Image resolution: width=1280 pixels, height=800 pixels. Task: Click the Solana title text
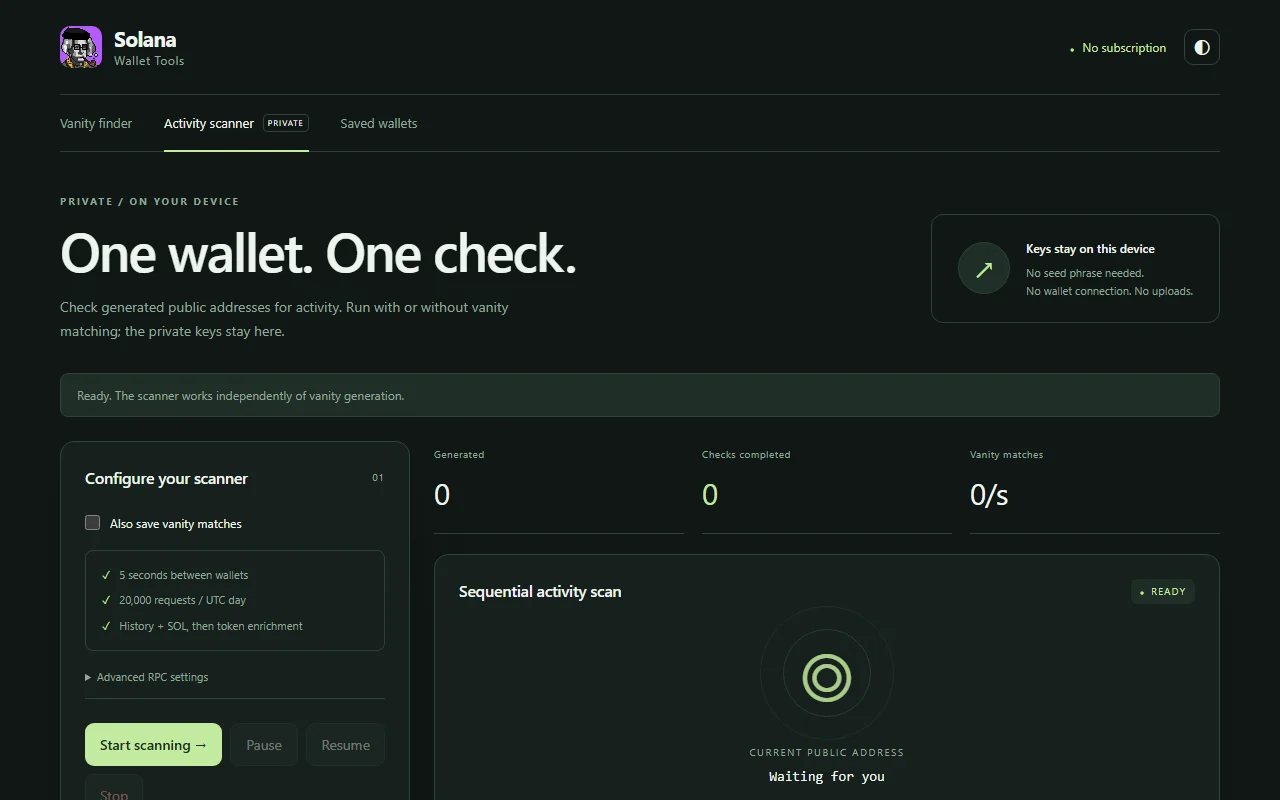point(145,40)
